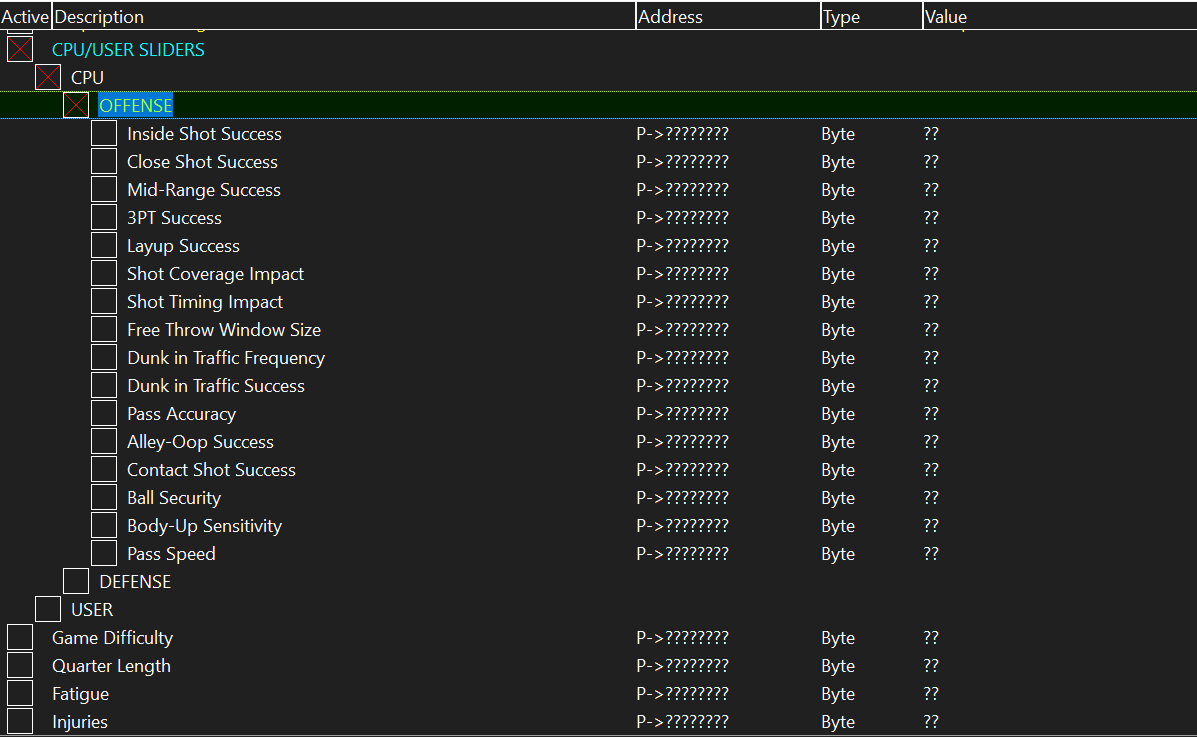1197x738 pixels.
Task: Click the Byte type of 3PT Success
Action: [x=838, y=218]
